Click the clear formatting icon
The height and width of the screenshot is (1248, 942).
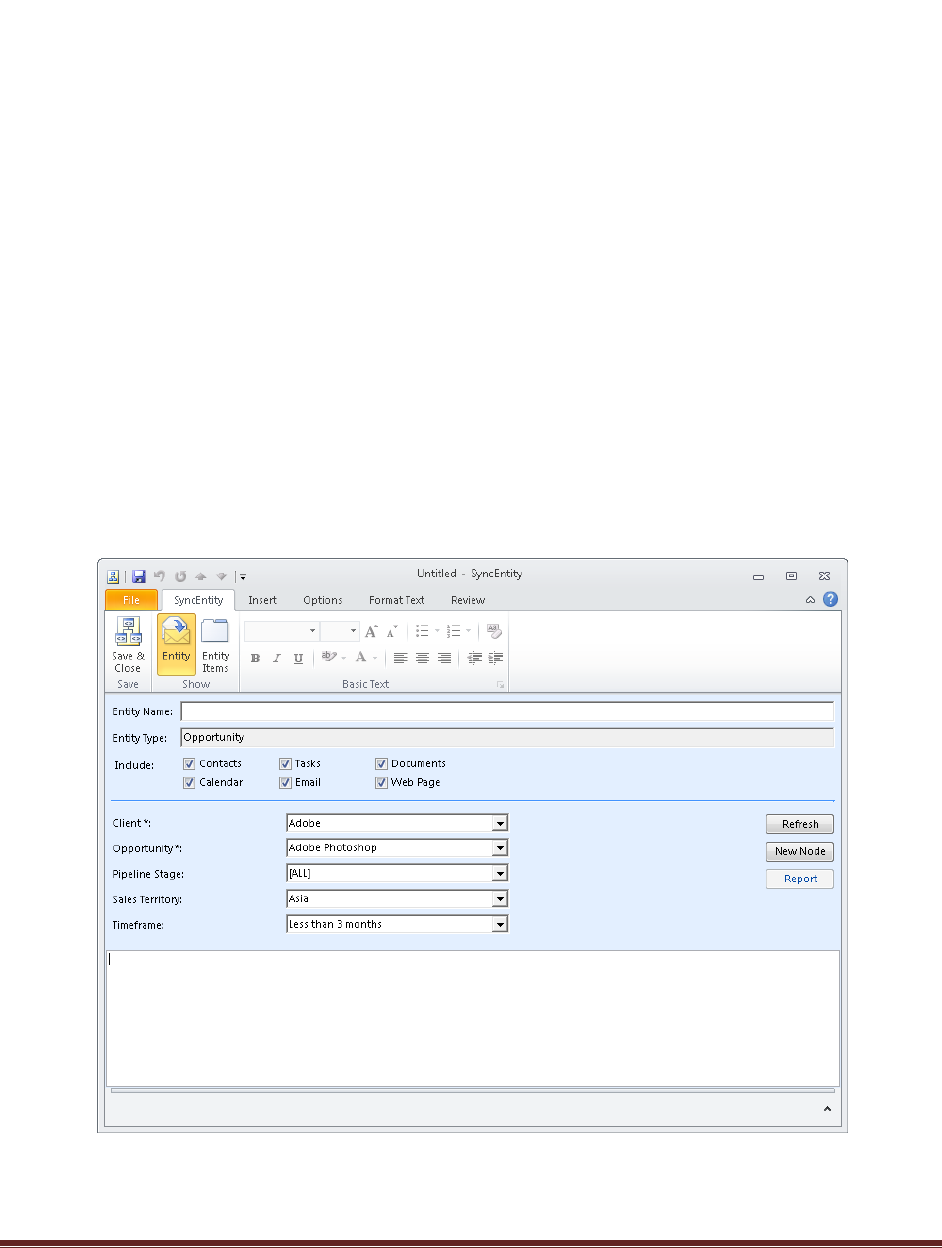[494, 631]
